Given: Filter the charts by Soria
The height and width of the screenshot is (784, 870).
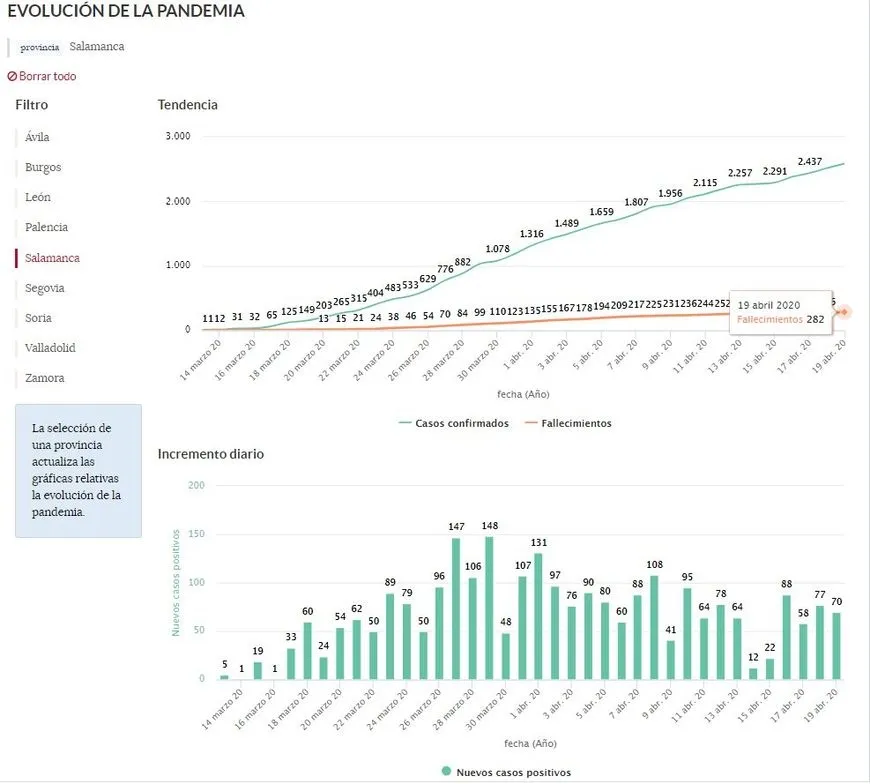Looking at the screenshot, I should 38,318.
